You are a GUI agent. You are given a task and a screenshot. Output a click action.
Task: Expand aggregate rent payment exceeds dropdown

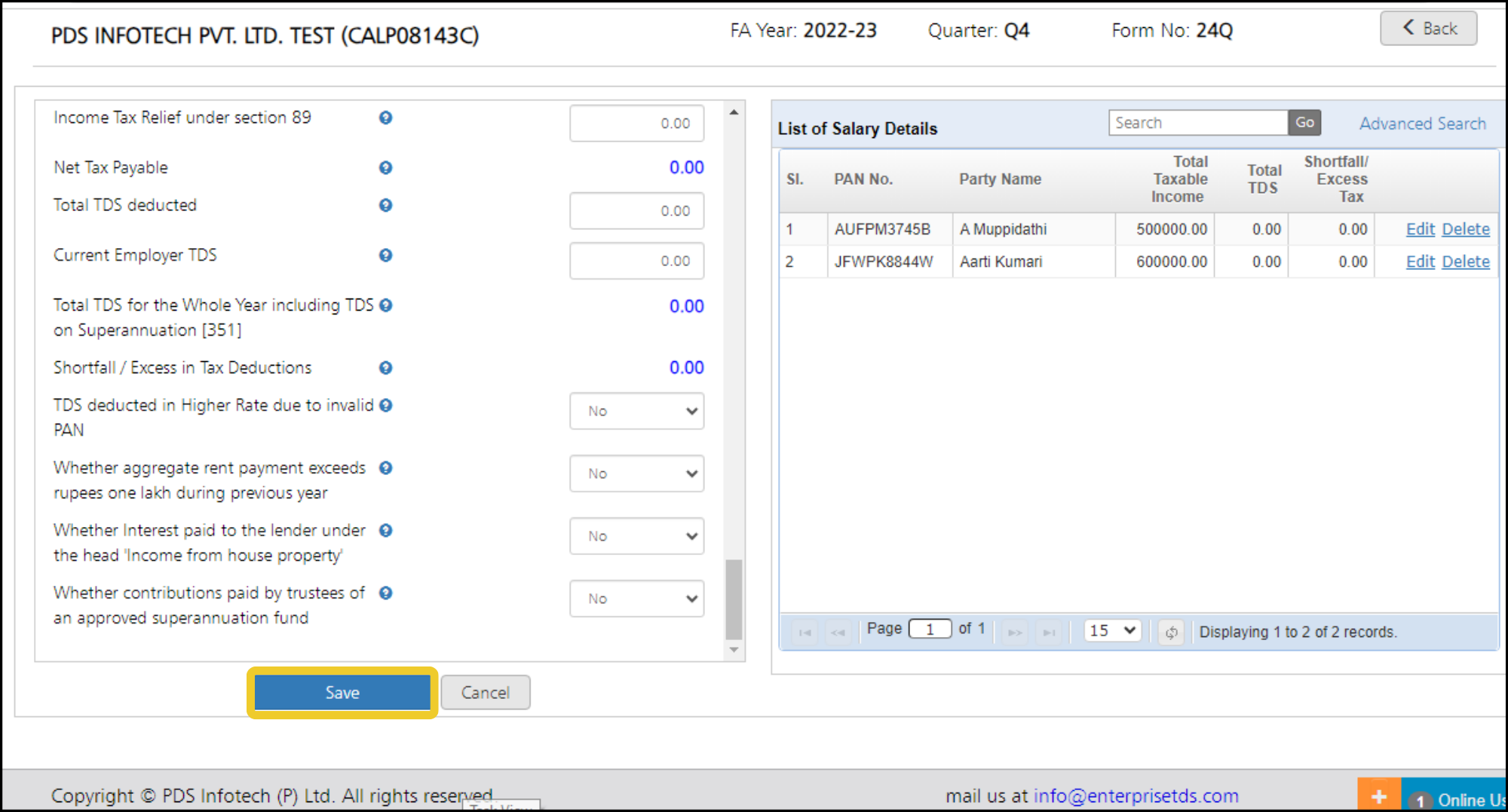pos(637,473)
